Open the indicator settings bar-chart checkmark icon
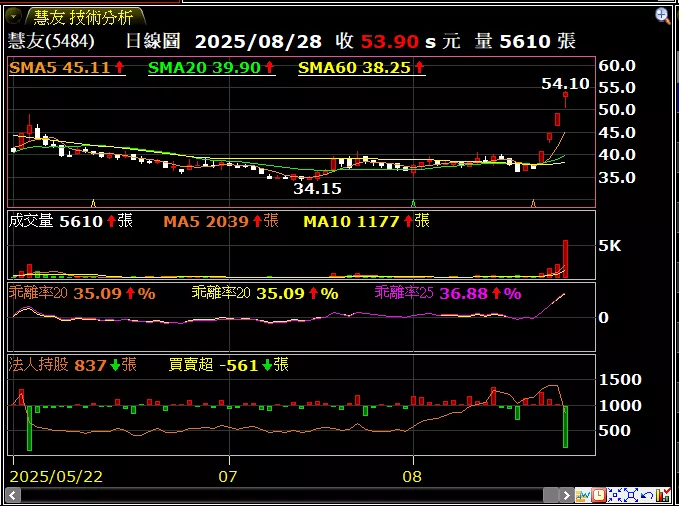 click(663, 495)
